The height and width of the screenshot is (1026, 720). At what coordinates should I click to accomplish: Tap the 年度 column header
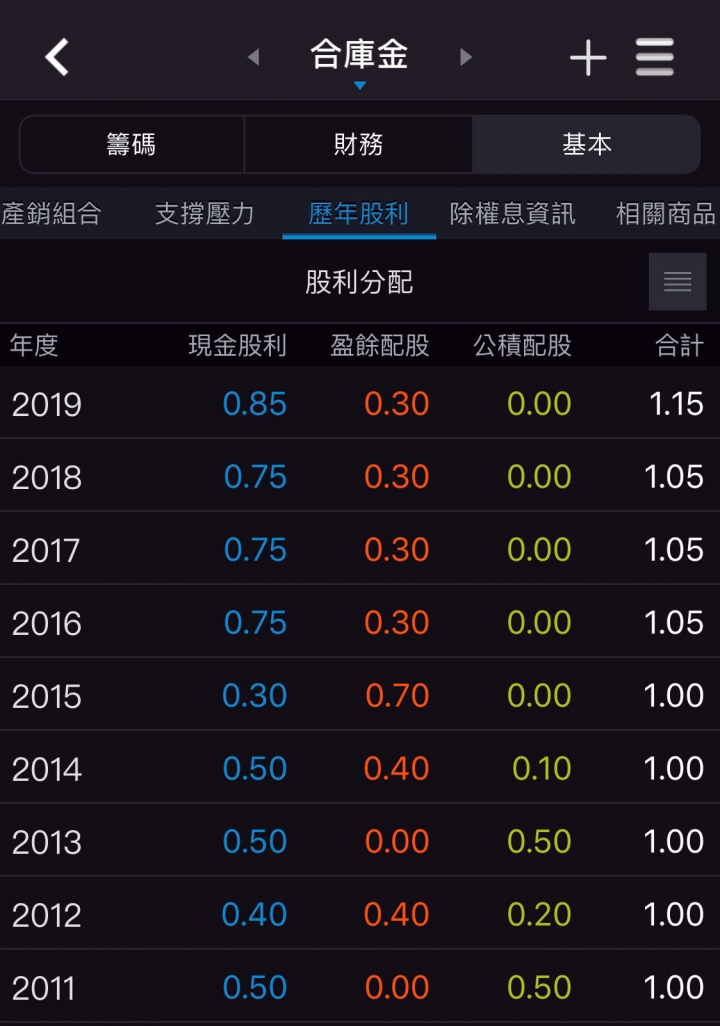(x=34, y=345)
